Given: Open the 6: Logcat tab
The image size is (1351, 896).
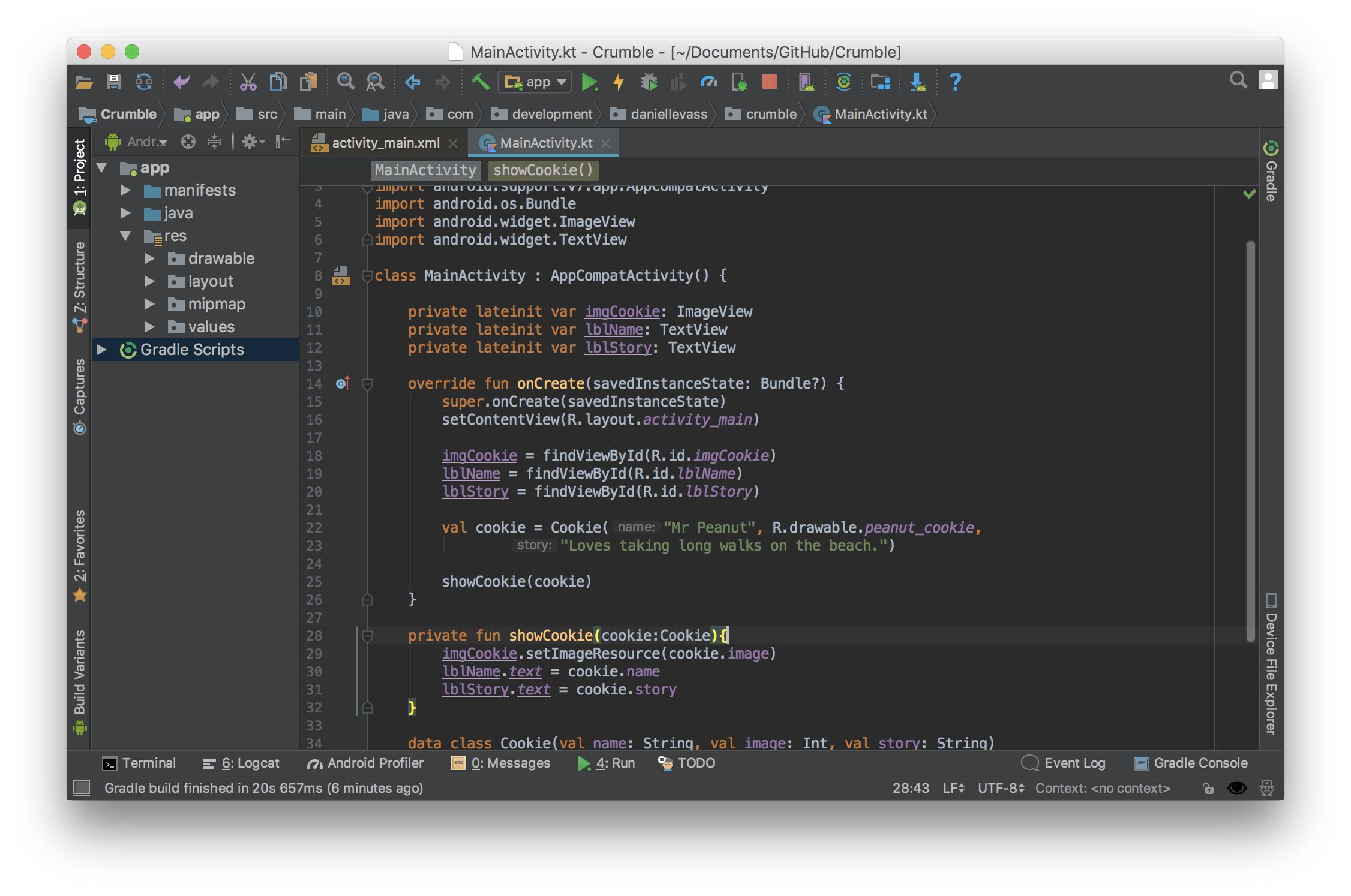Looking at the screenshot, I should (x=241, y=763).
